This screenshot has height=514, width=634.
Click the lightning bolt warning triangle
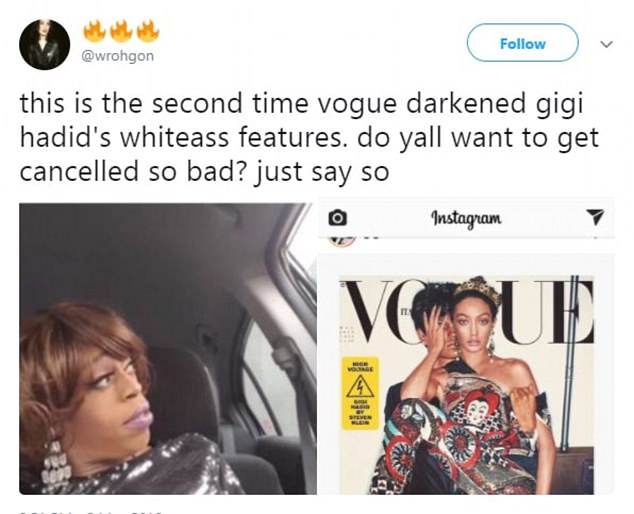360,387
